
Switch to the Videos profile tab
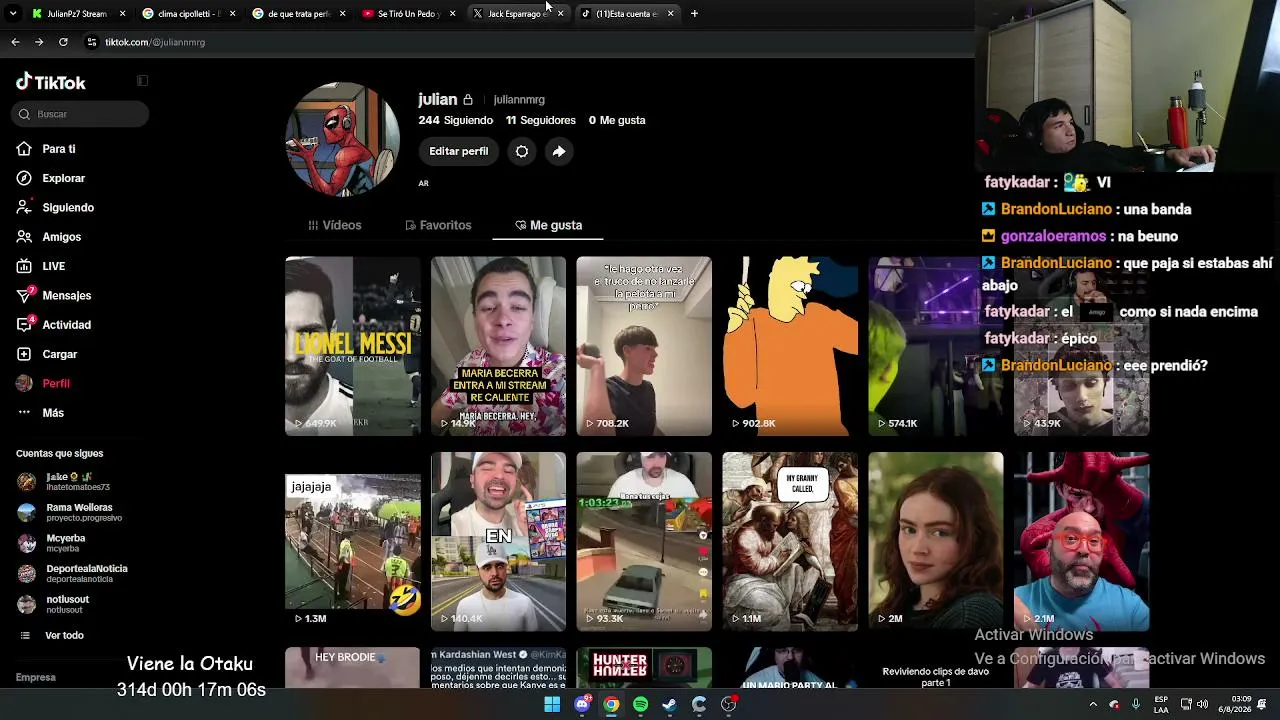pos(335,225)
